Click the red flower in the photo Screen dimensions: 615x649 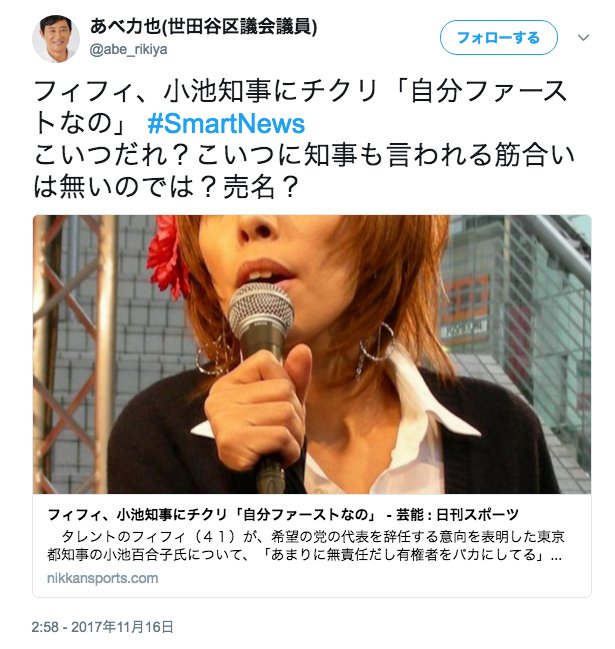[x=166, y=257]
